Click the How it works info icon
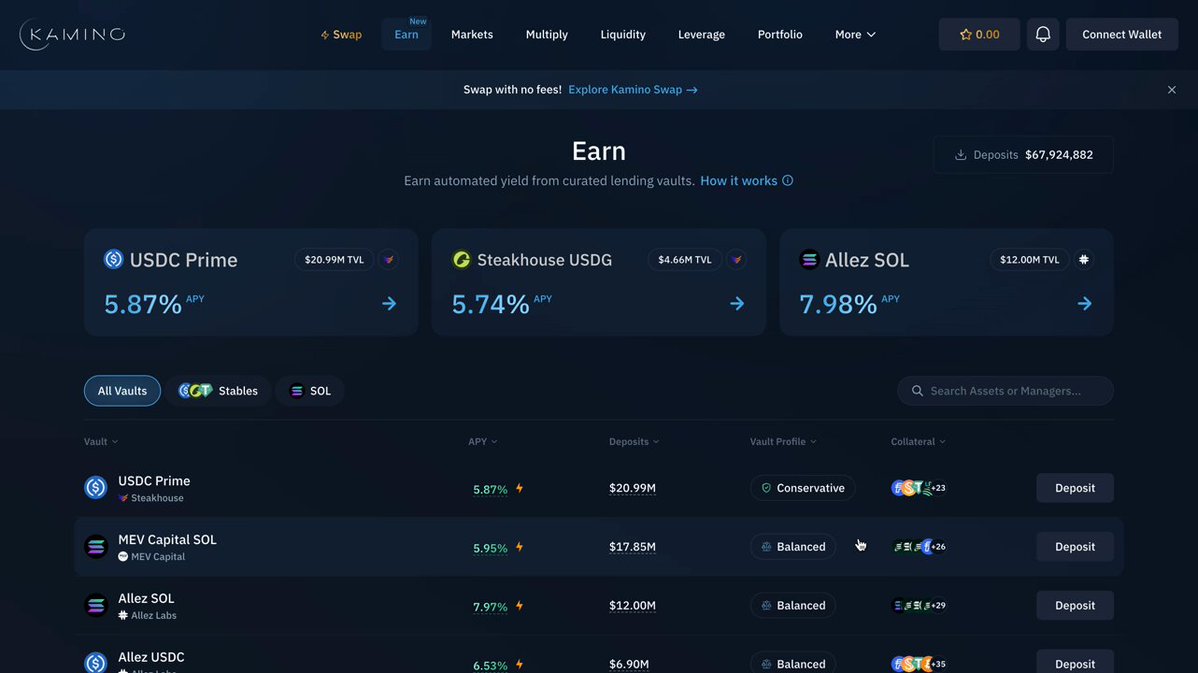 [787, 180]
